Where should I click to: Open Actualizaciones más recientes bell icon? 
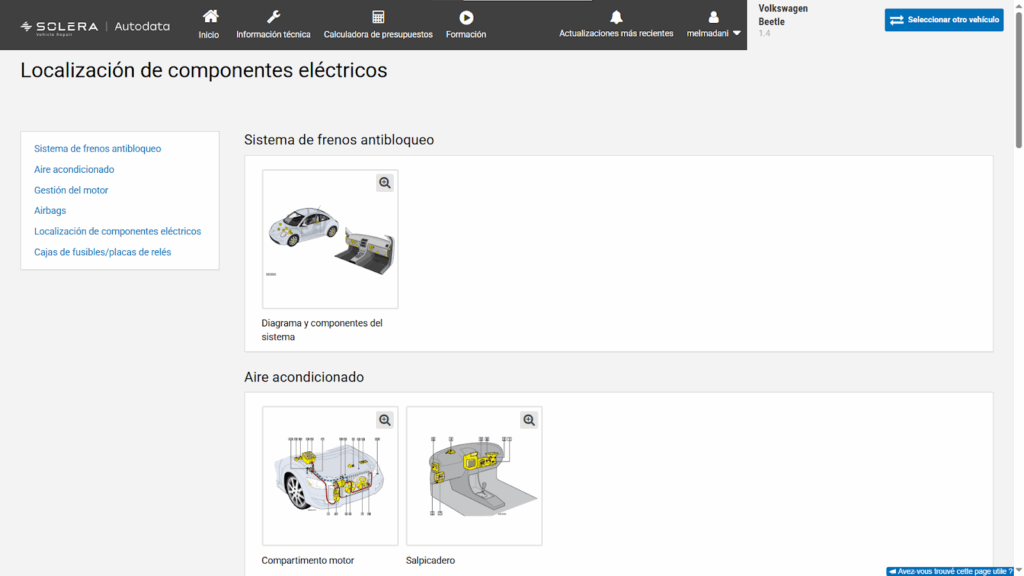click(616, 17)
